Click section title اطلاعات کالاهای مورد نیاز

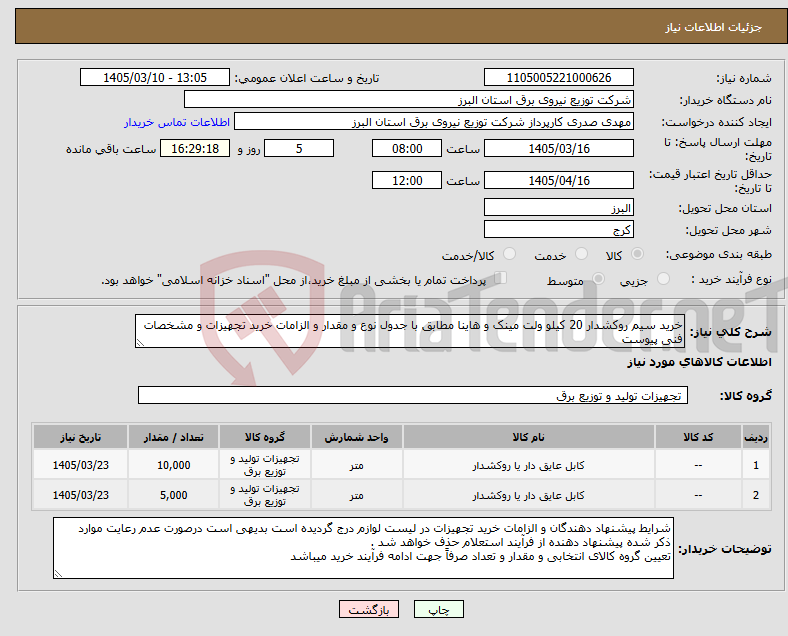699,362
